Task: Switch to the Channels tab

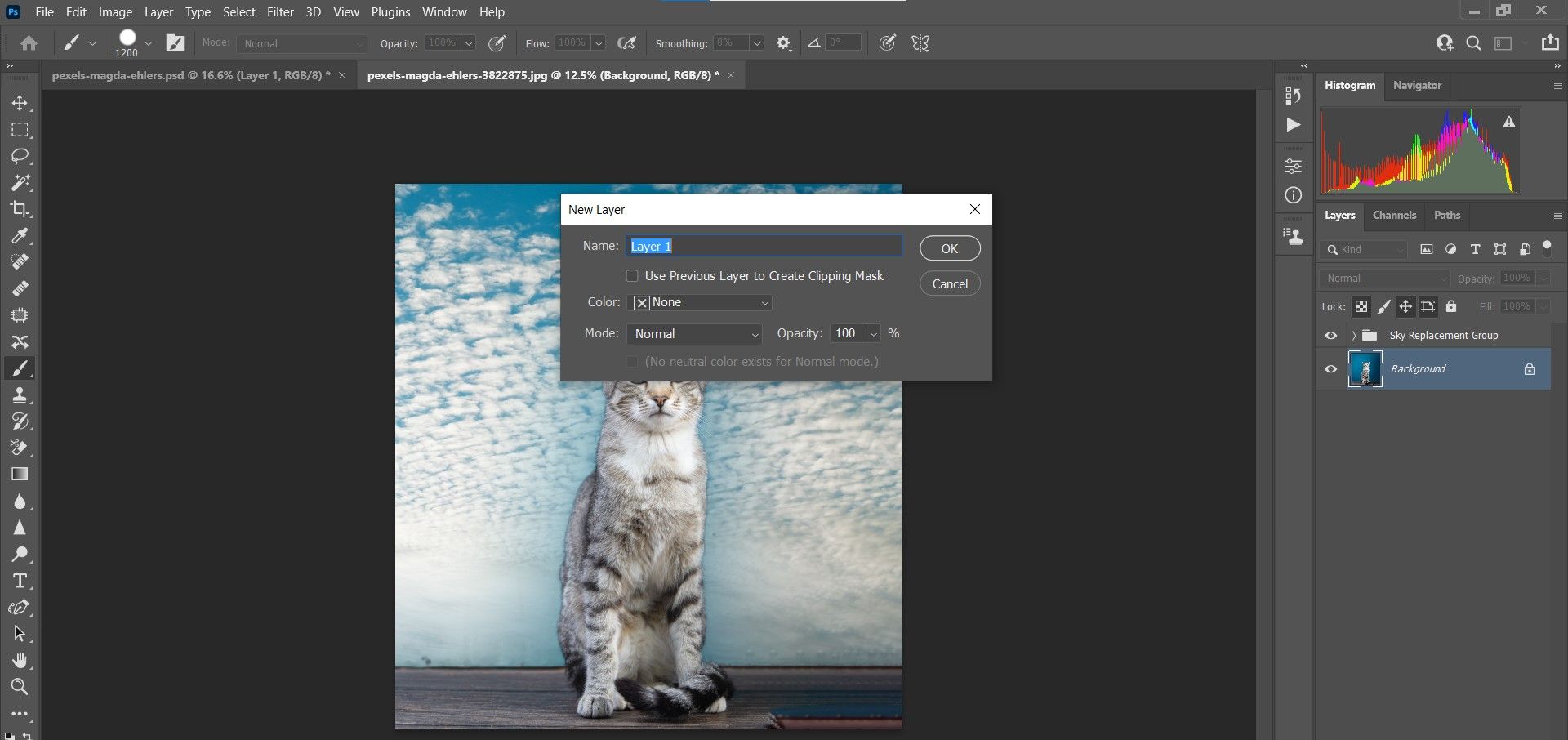Action: coord(1394,216)
